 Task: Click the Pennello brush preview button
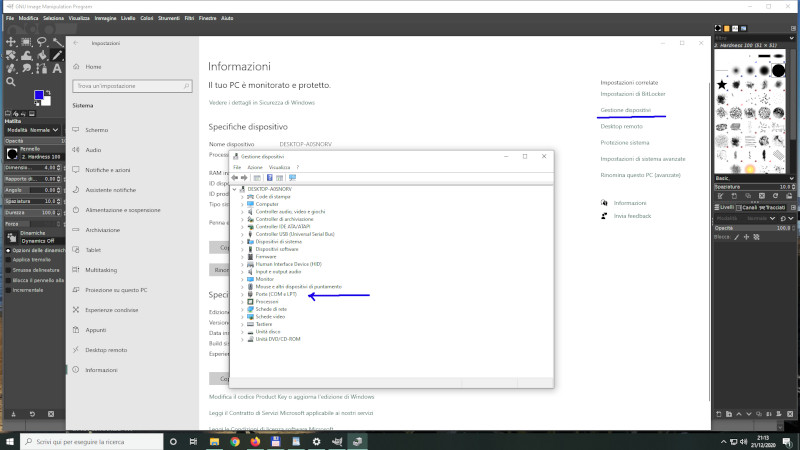pyautogui.click(x=12, y=154)
